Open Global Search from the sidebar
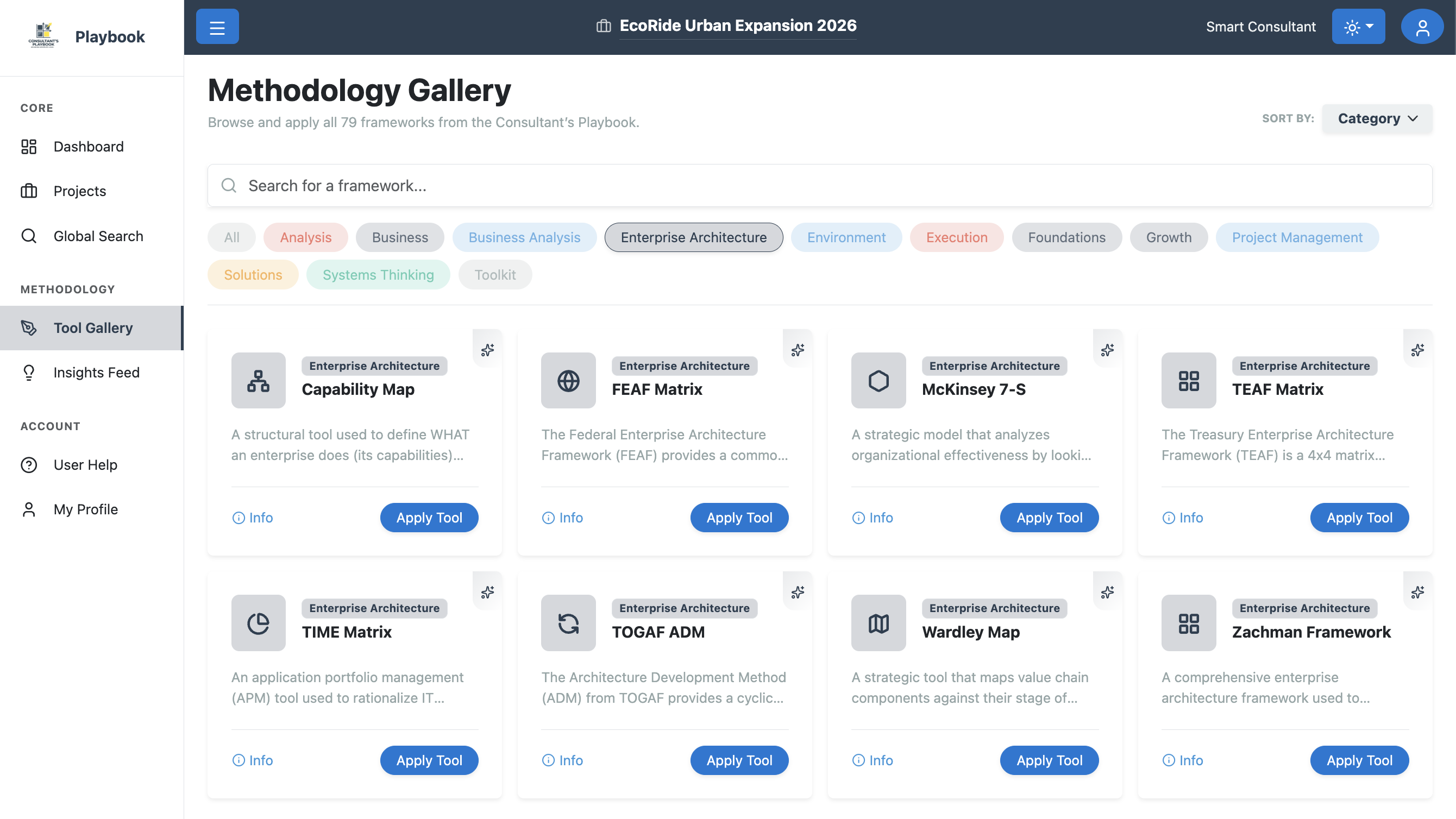Viewport: 1456px width, 819px height. 98,236
